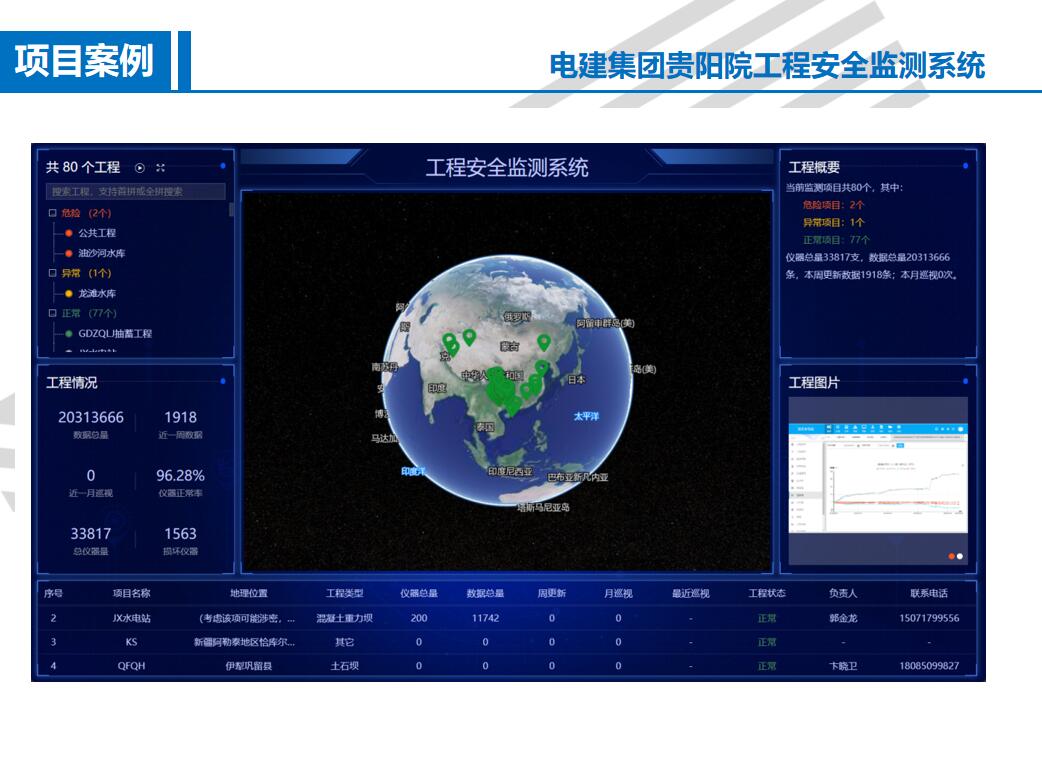Viewport: 1042px width, 774px height.
Task: Click the 工程安全监测系统 dashboard title
Action: coord(507,167)
